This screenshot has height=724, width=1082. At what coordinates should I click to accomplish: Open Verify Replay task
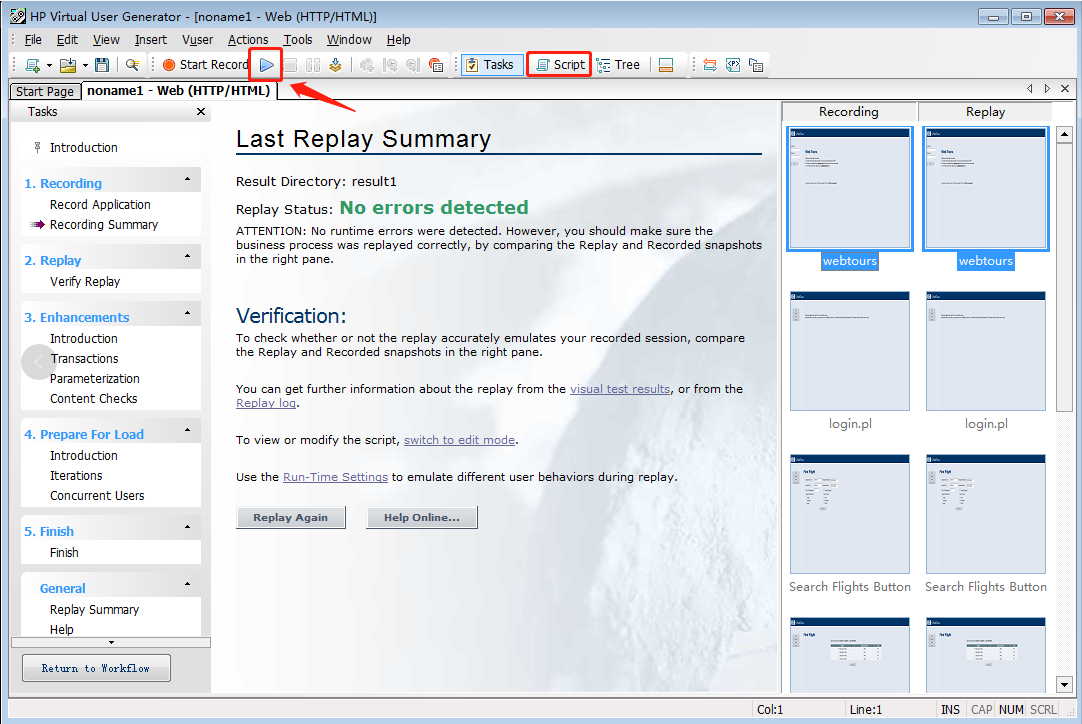pyautogui.click(x=85, y=282)
